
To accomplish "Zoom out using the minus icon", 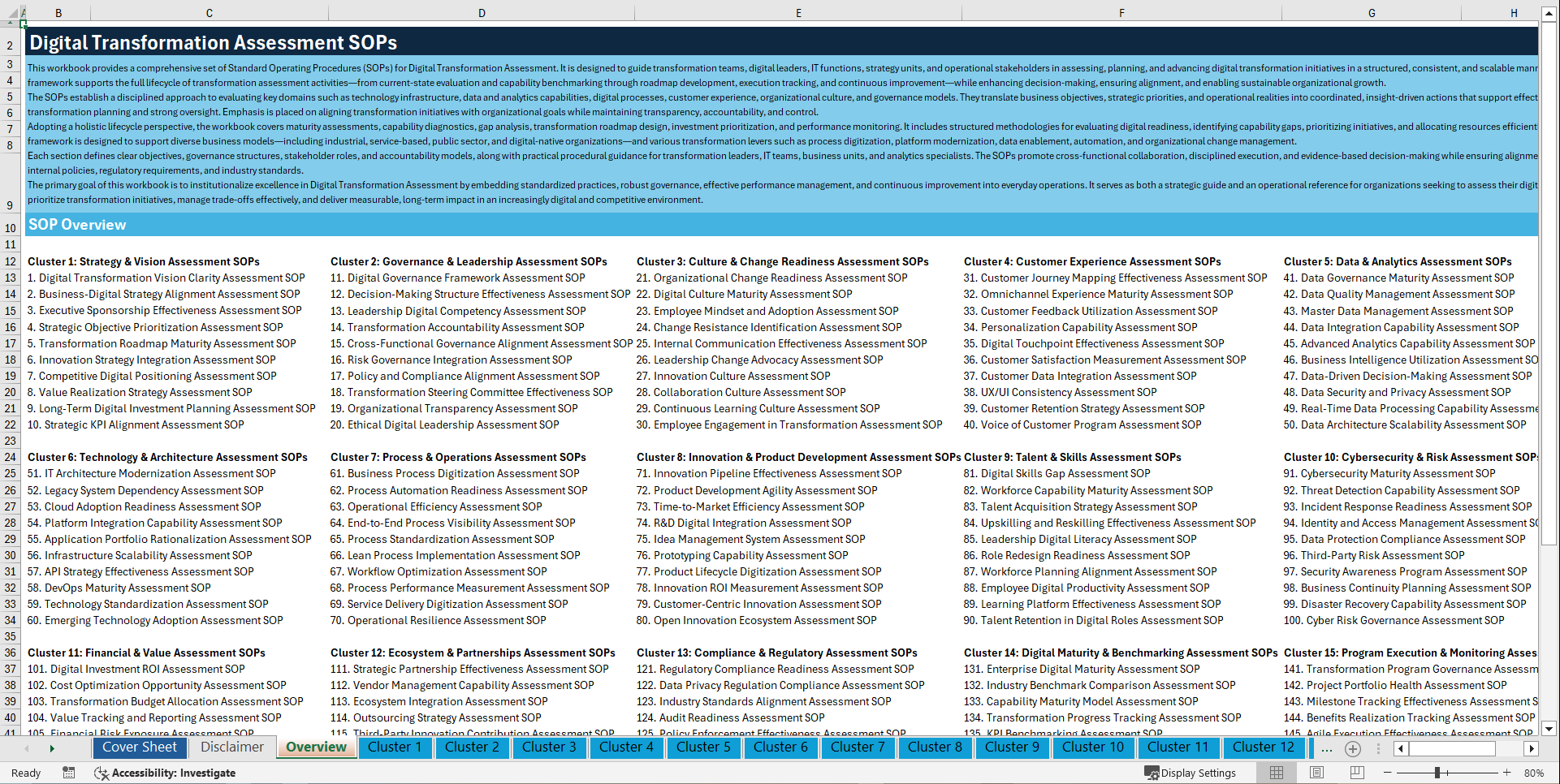I will tap(1387, 773).
